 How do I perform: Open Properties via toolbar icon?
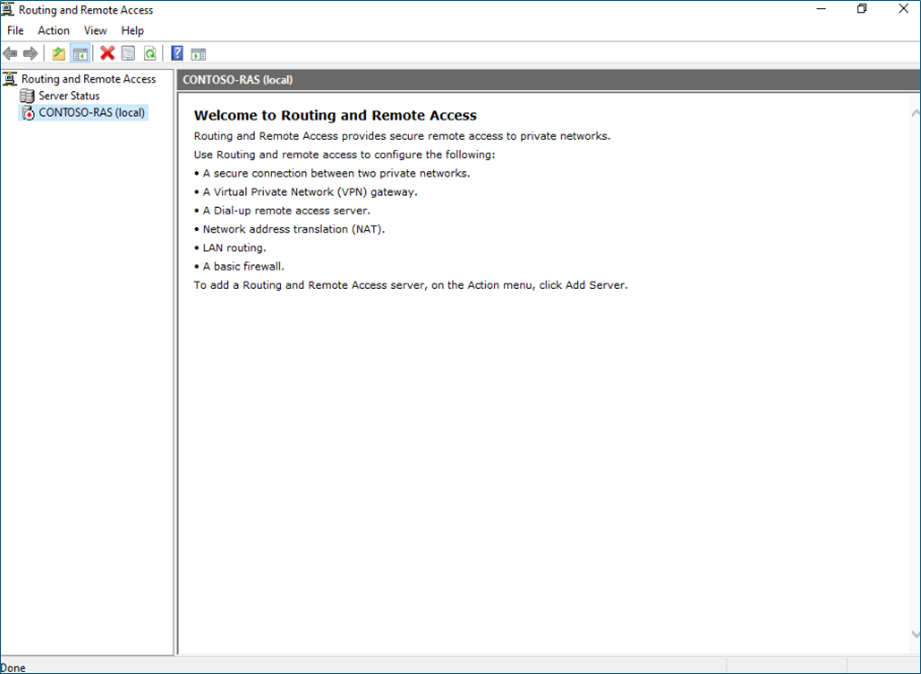point(128,54)
